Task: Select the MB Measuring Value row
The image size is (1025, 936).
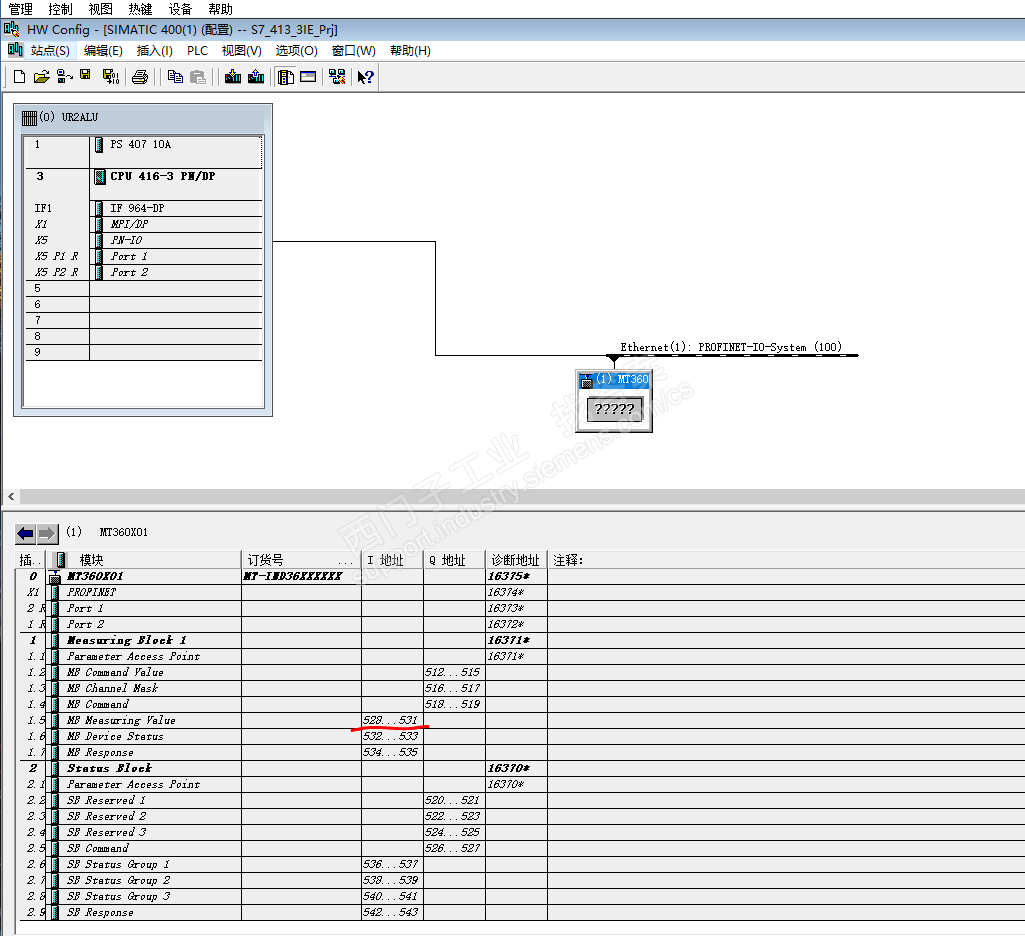Action: tap(520, 720)
